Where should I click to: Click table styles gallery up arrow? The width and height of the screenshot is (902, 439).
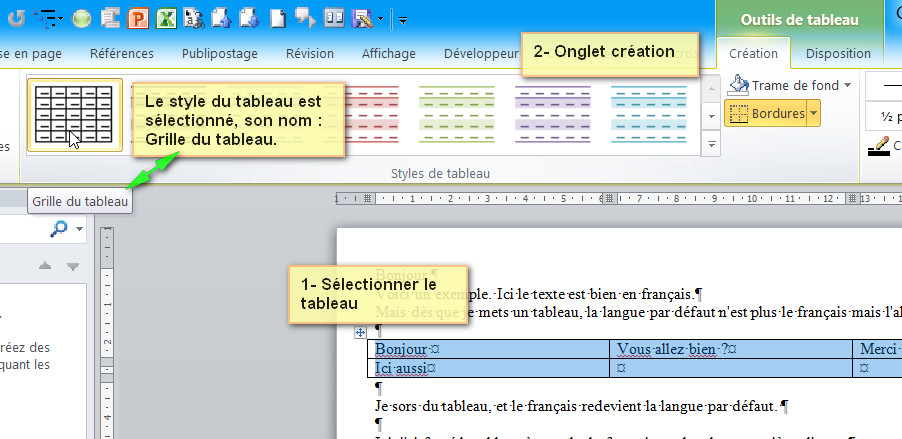(712, 87)
